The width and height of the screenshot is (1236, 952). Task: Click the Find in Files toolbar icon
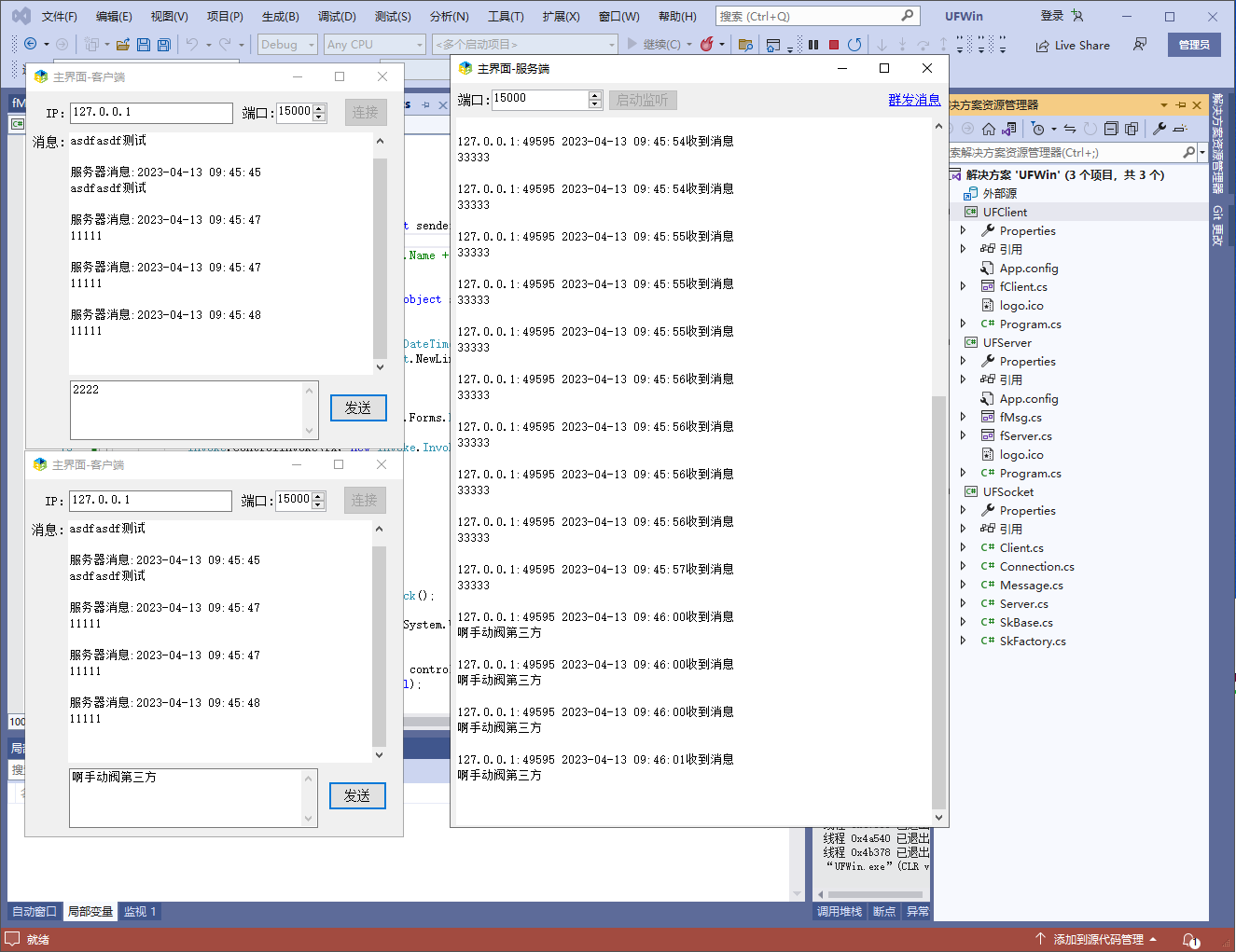[x=745, y=45]
